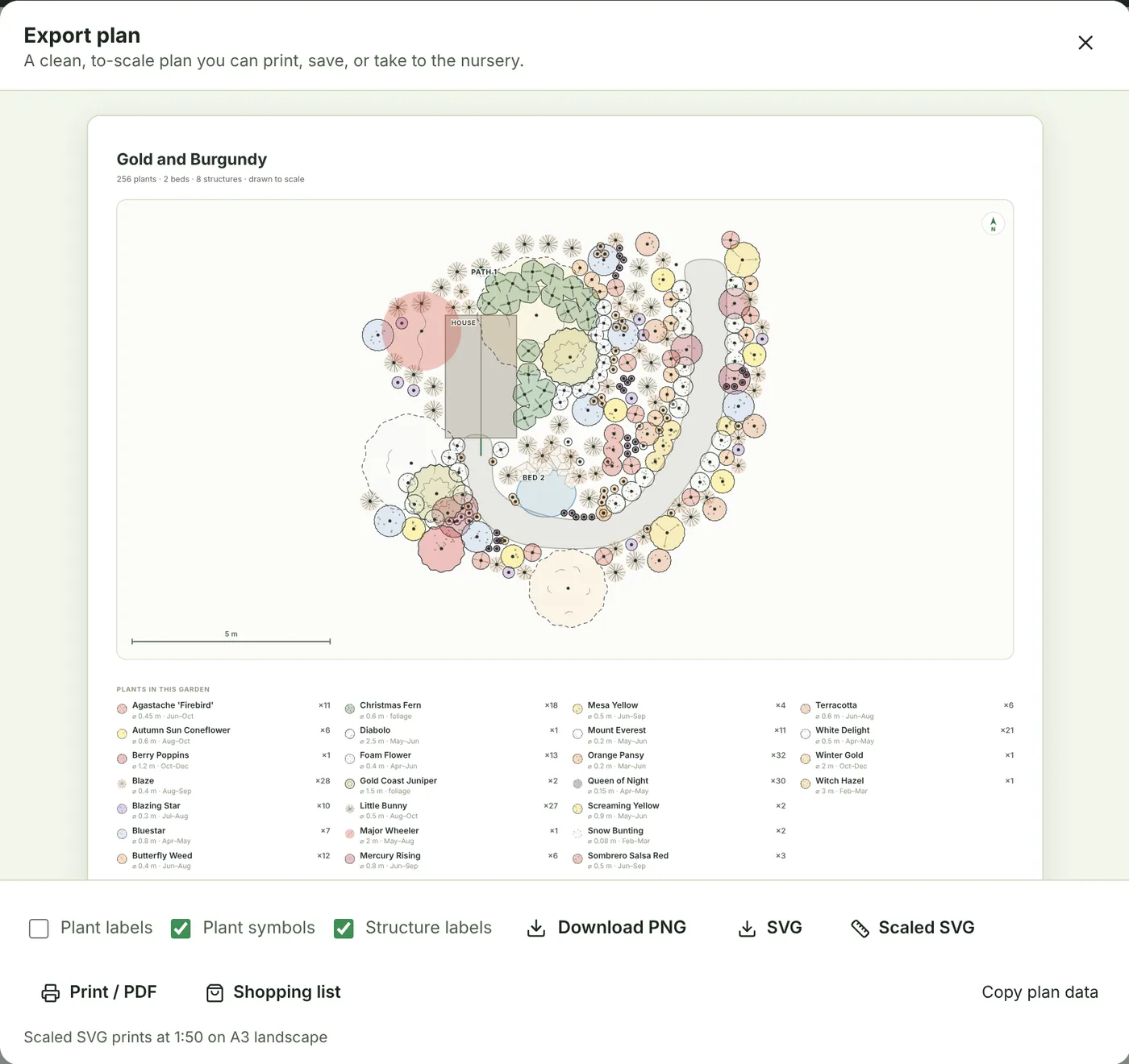Click the Queen of Night ×30 count
The image size is (1129, 1064).
[x=778, y=781]
